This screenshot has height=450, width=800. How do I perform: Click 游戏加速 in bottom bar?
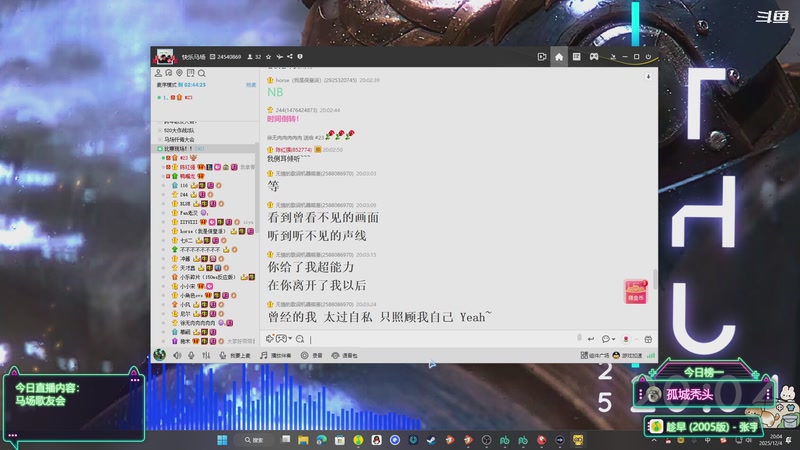point(627,355)
